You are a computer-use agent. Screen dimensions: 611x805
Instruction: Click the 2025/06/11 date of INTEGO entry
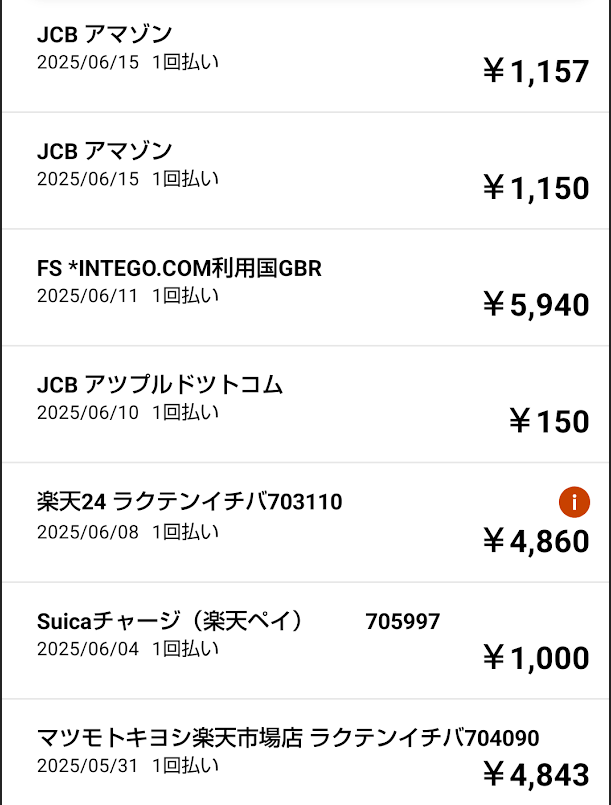(x=88, y=296)
